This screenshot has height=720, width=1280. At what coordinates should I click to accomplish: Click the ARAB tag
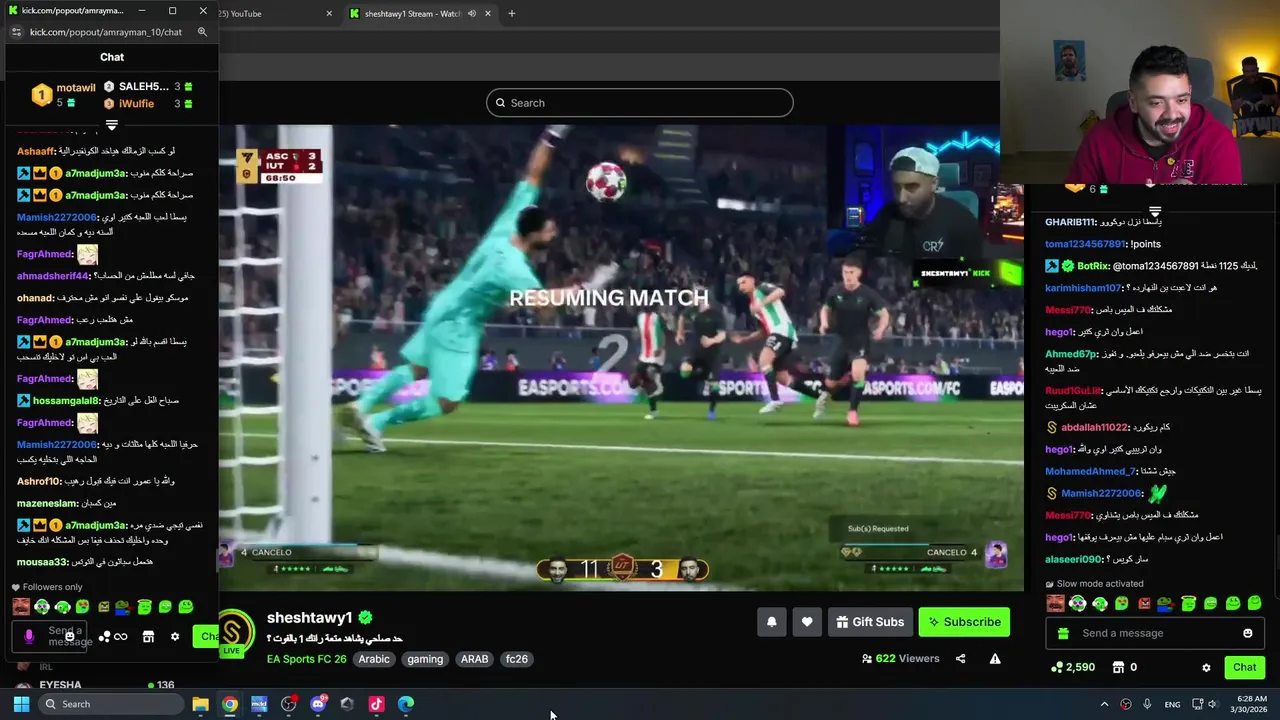click(x=474, y=659)
